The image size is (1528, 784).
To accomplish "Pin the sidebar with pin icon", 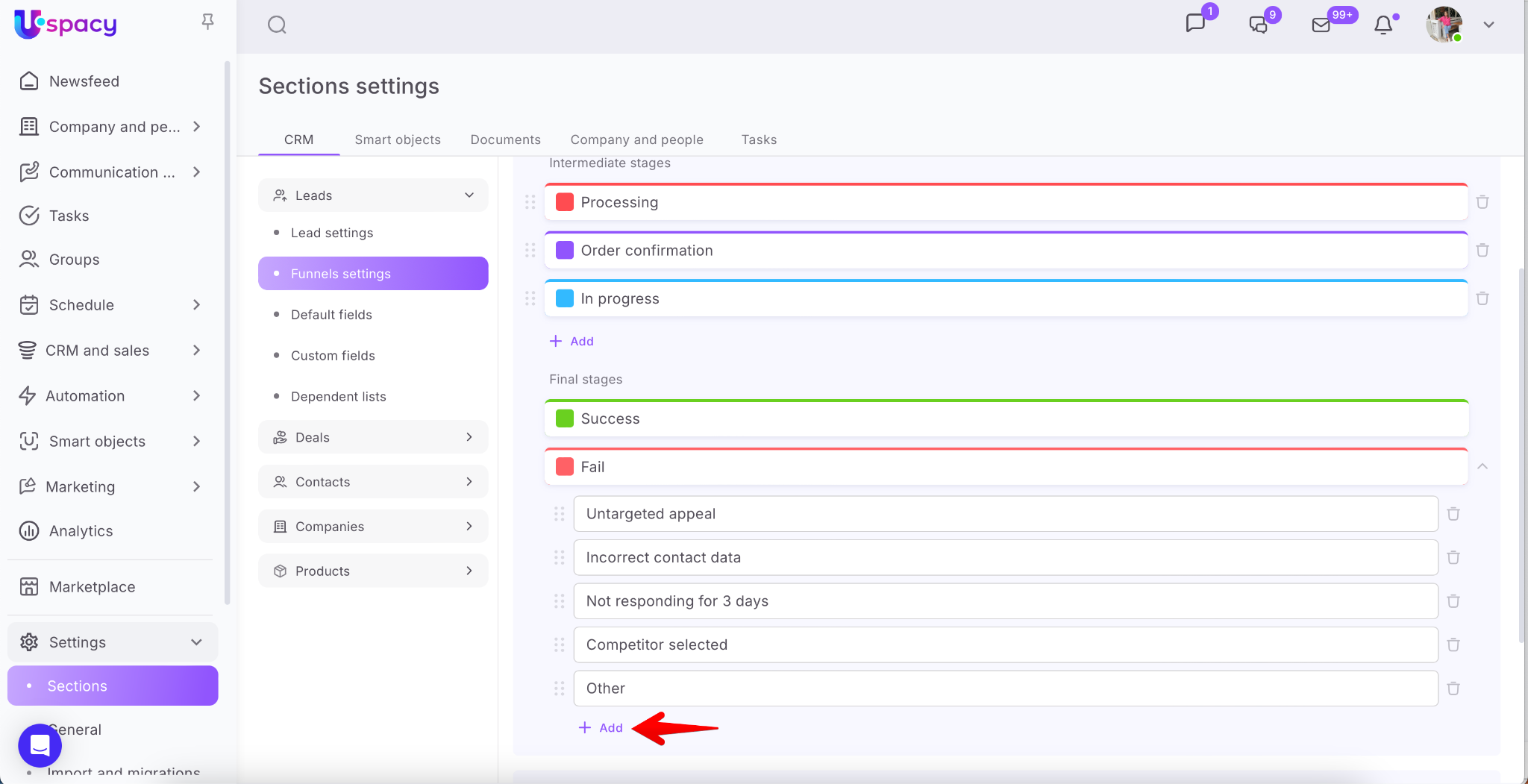I will click(207, 22).
